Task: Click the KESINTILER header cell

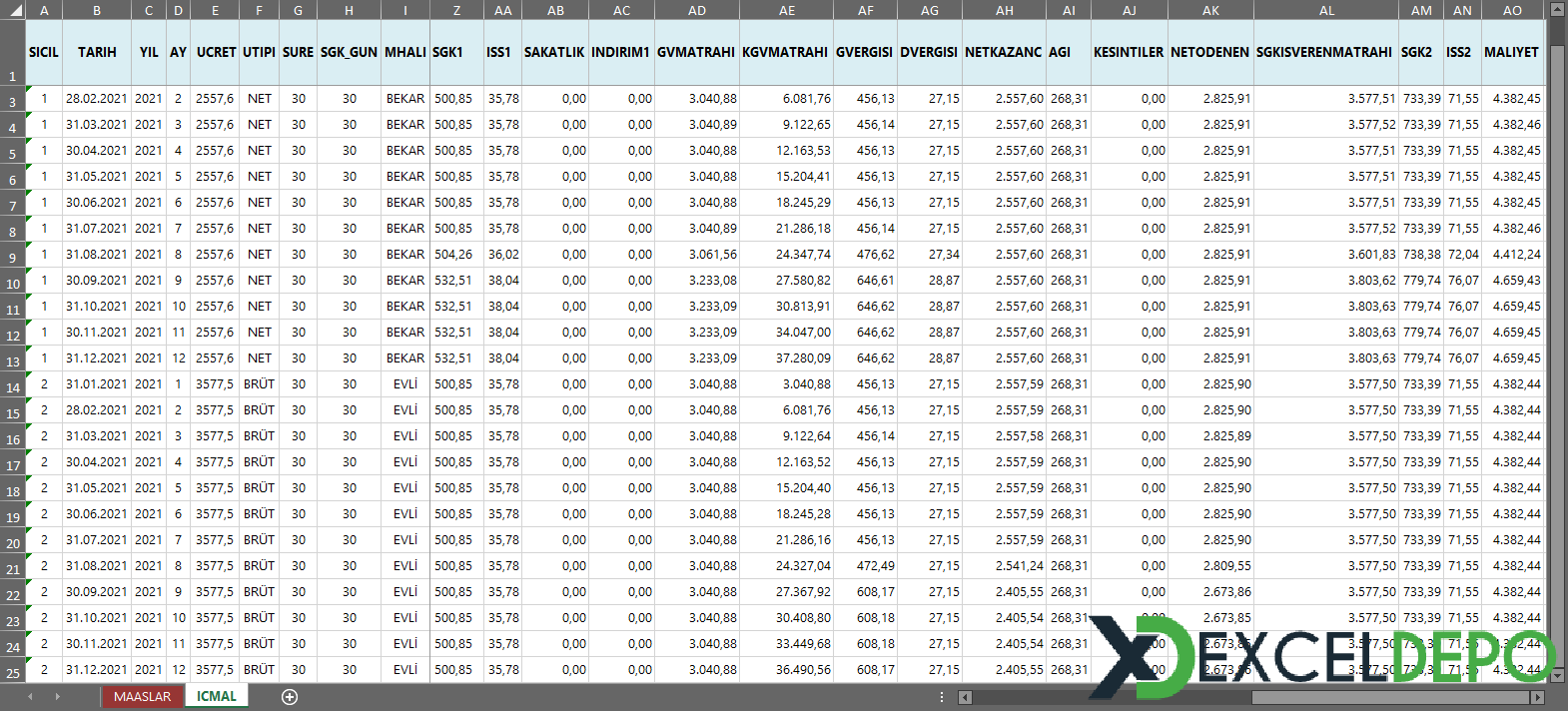Action: (x=1129, y=52)
